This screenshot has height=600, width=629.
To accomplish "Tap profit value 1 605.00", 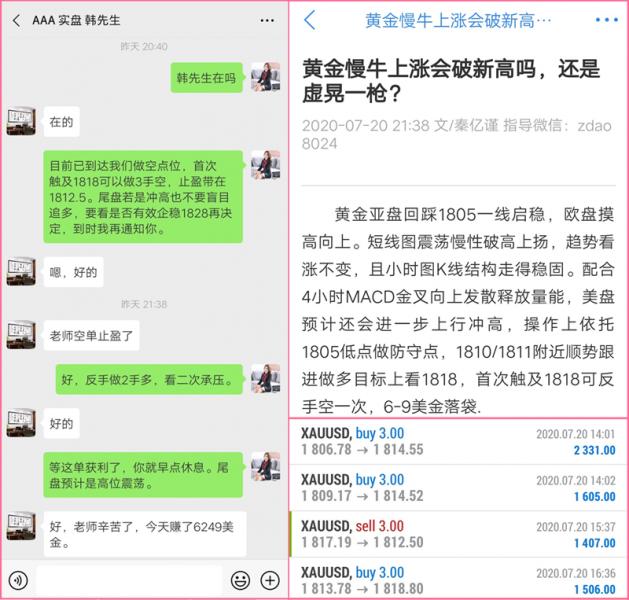I will click(x=595, y=497).
